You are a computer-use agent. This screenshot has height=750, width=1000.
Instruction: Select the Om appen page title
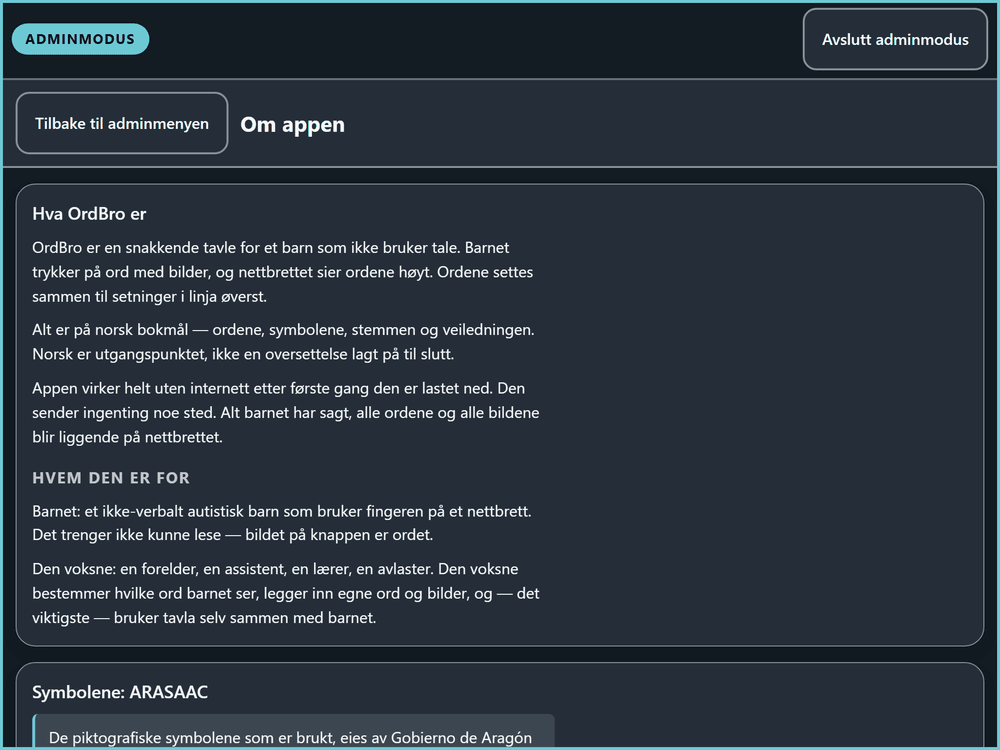[292, 124]
